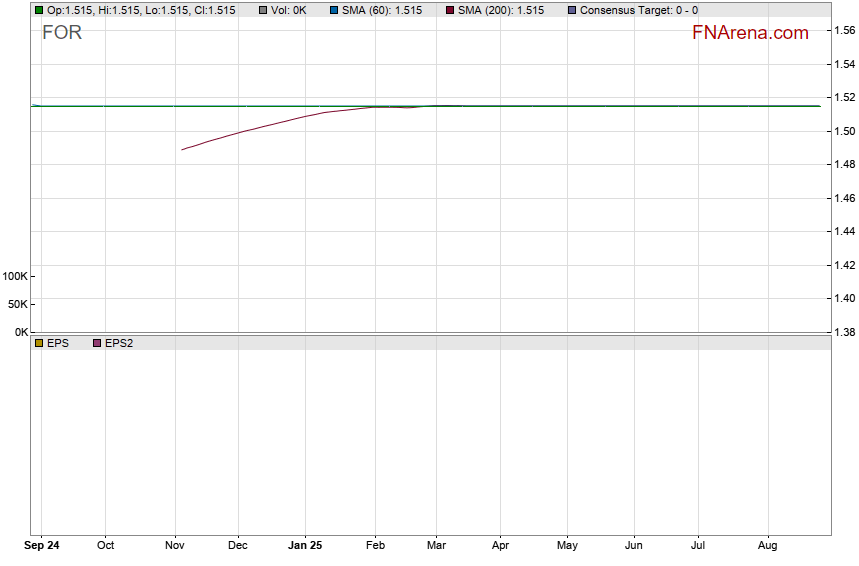The height and width of the screenshot is (566, 859).
Task: Click the gray Vol legend swatch
Action: 263,10
